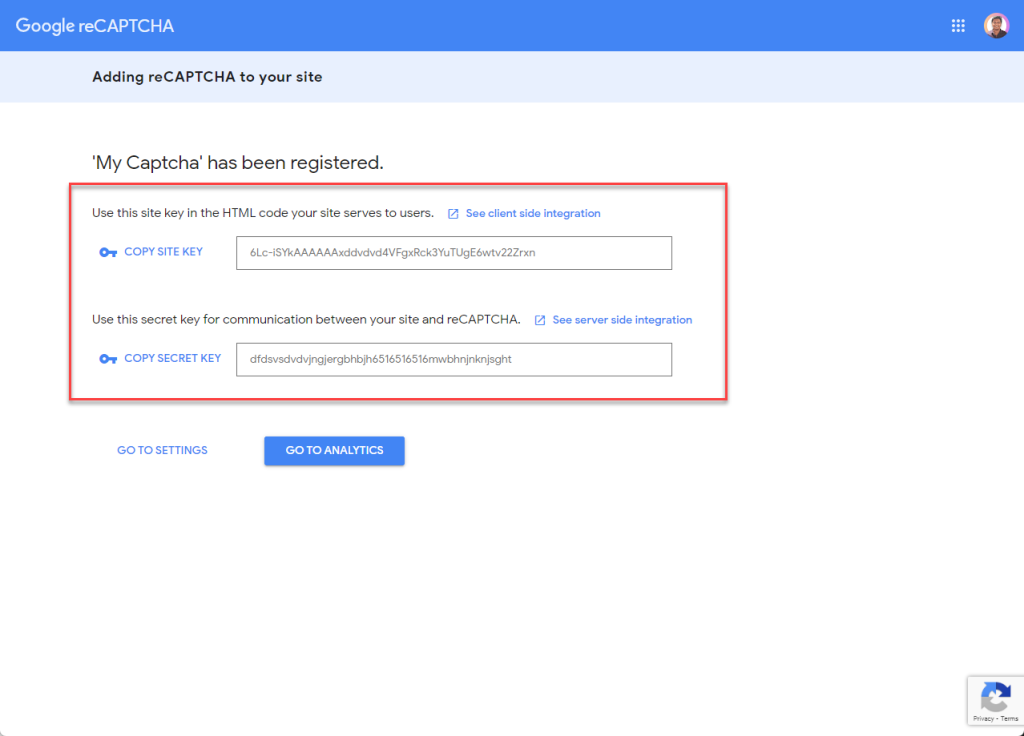Image resolution: width=1024 pixels, height=736 pixels.
Task: Click external link icon for client integration
Action: (453, 214)
